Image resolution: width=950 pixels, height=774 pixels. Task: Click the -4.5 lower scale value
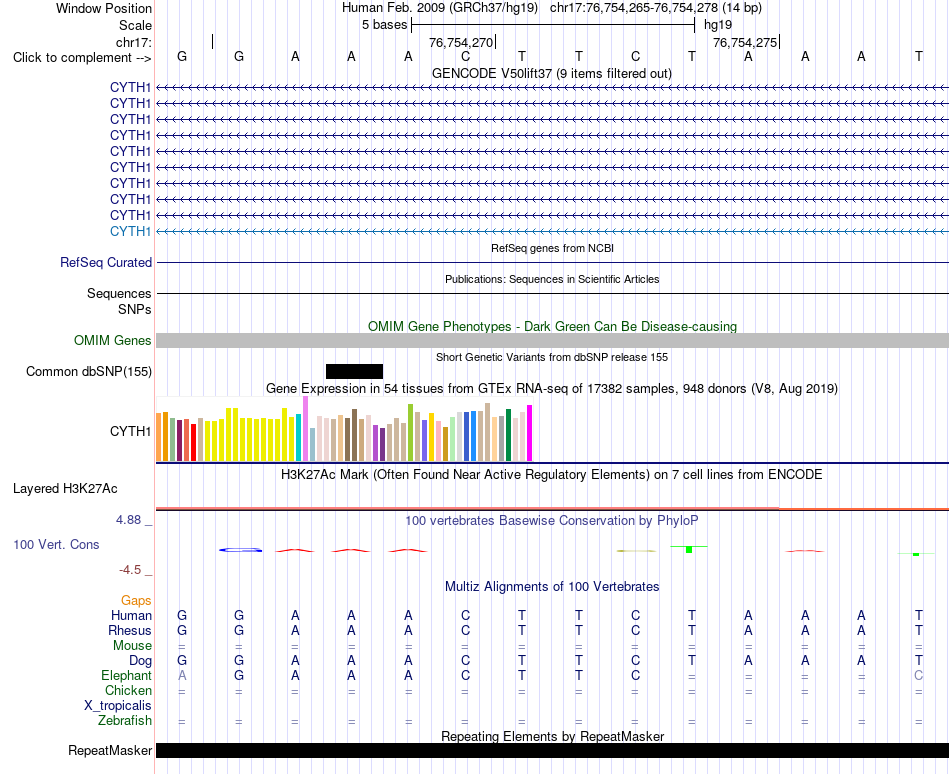click(x=130, y=569)
